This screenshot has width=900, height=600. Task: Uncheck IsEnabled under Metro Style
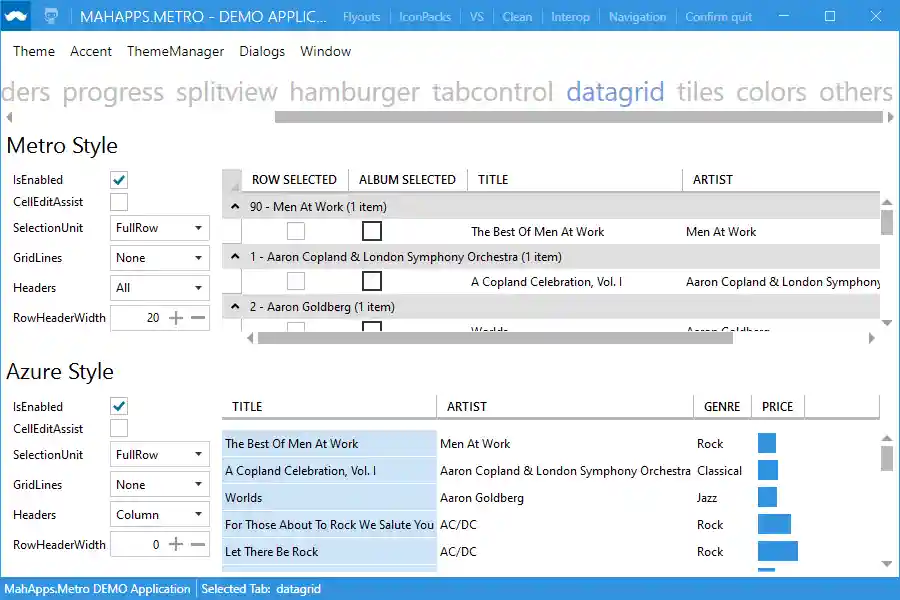pos(118,180)
